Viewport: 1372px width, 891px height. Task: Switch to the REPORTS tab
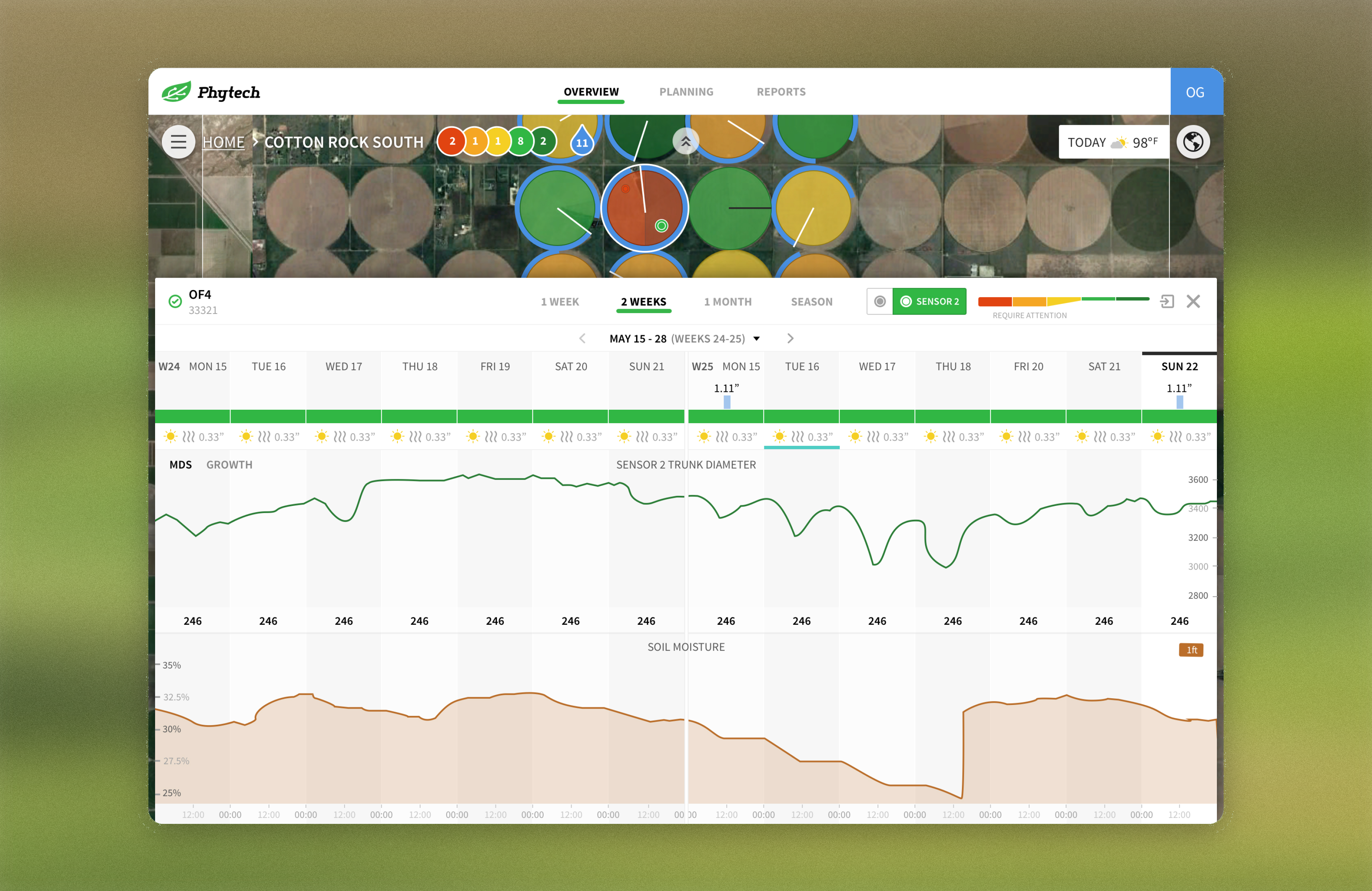(x=781, y=92)
